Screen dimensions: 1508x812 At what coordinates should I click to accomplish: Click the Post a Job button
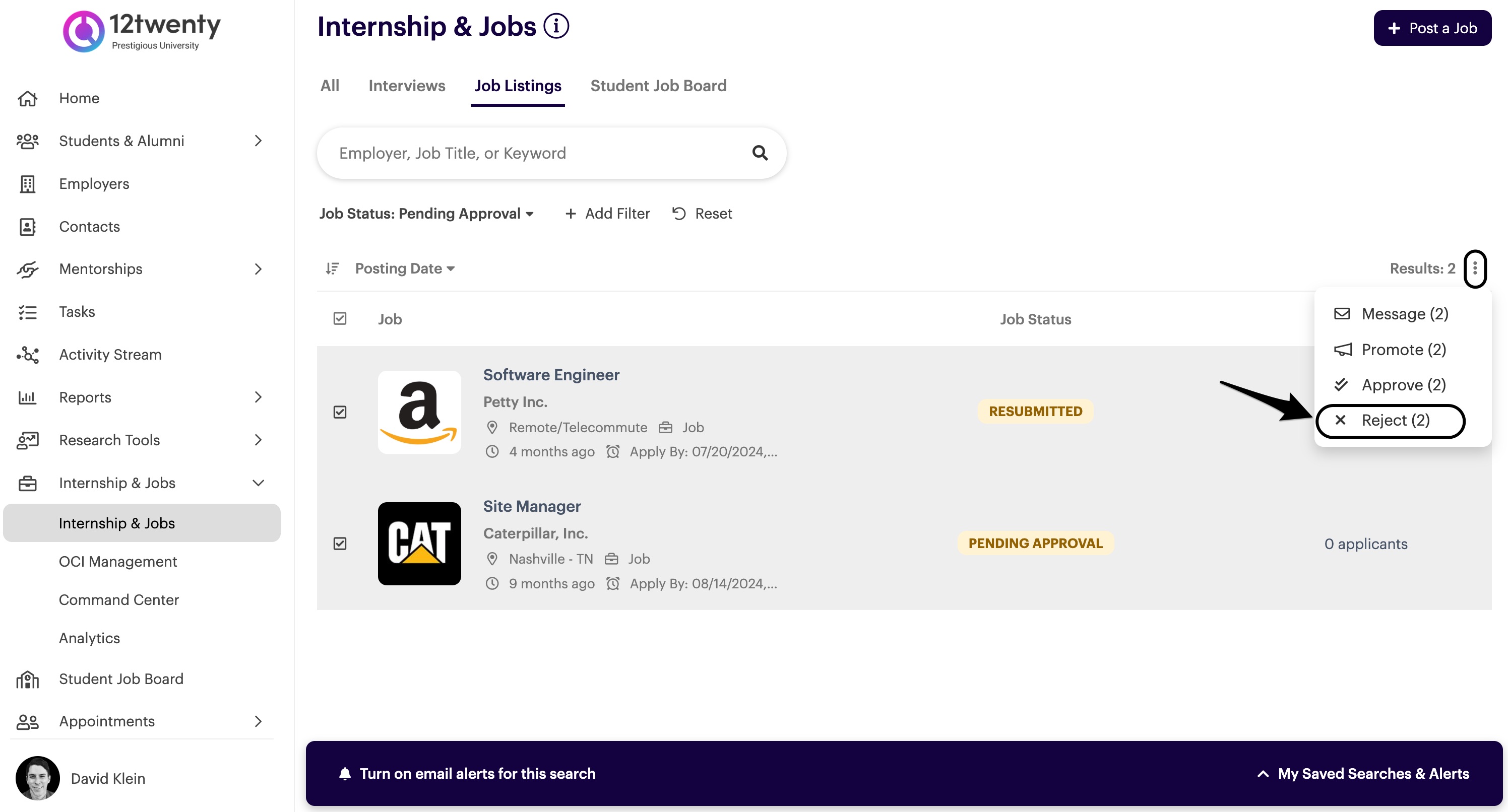point(1432,28)
